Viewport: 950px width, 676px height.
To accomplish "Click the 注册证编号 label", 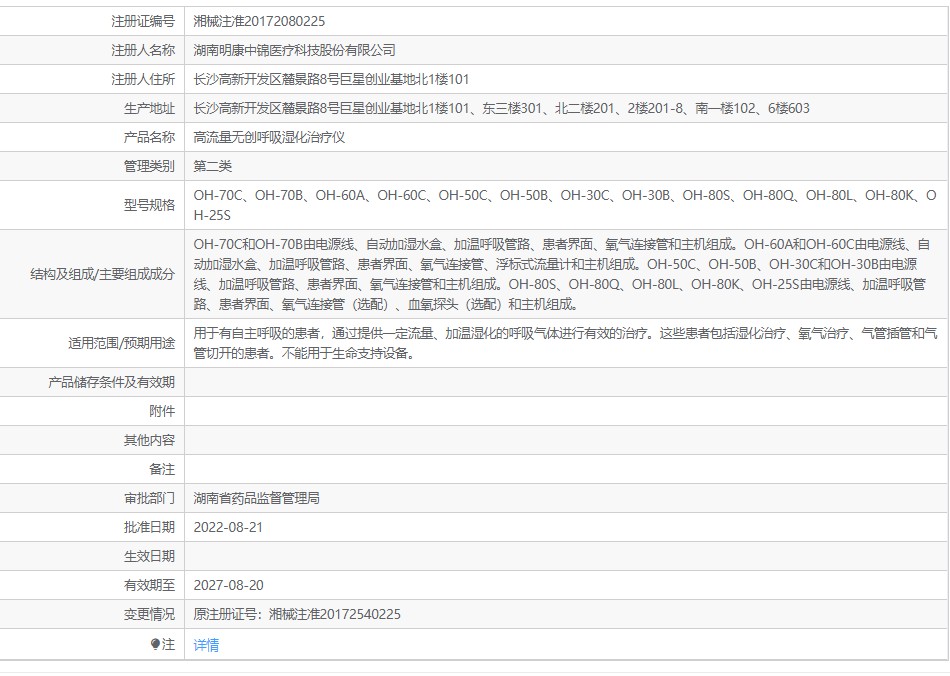I will [x=143, y=21].
